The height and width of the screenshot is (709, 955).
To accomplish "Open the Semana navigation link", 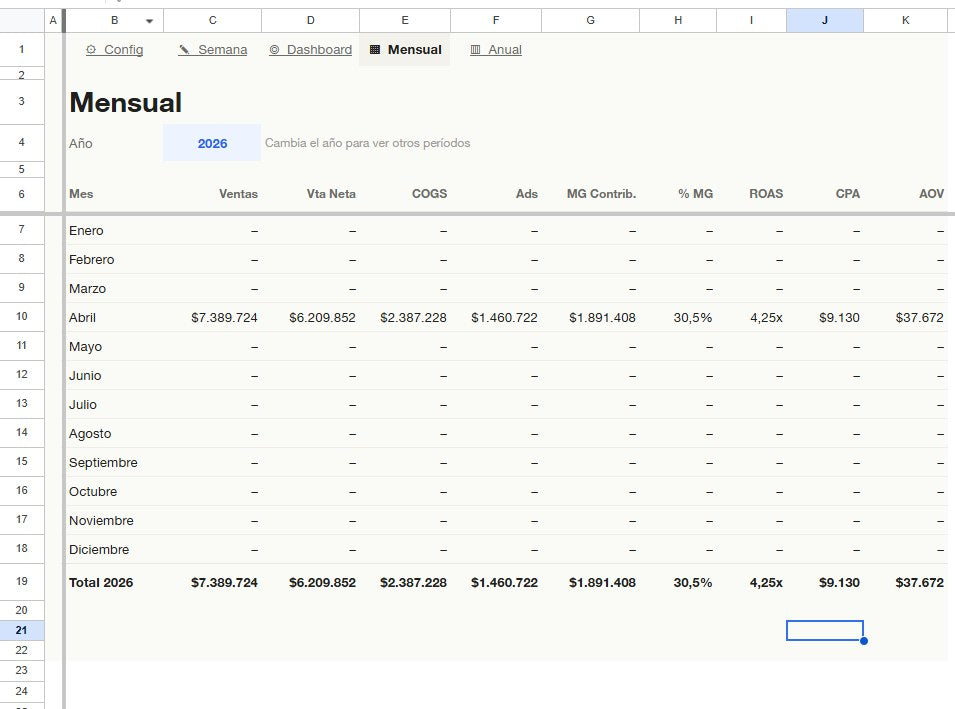I will pyautogui.click(x=213, y=49).
